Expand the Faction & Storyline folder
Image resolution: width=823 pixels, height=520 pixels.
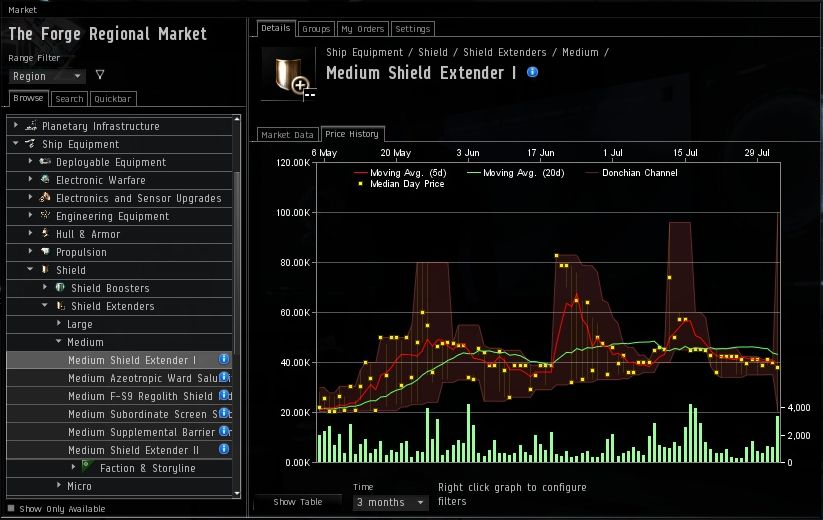(73, 468)
